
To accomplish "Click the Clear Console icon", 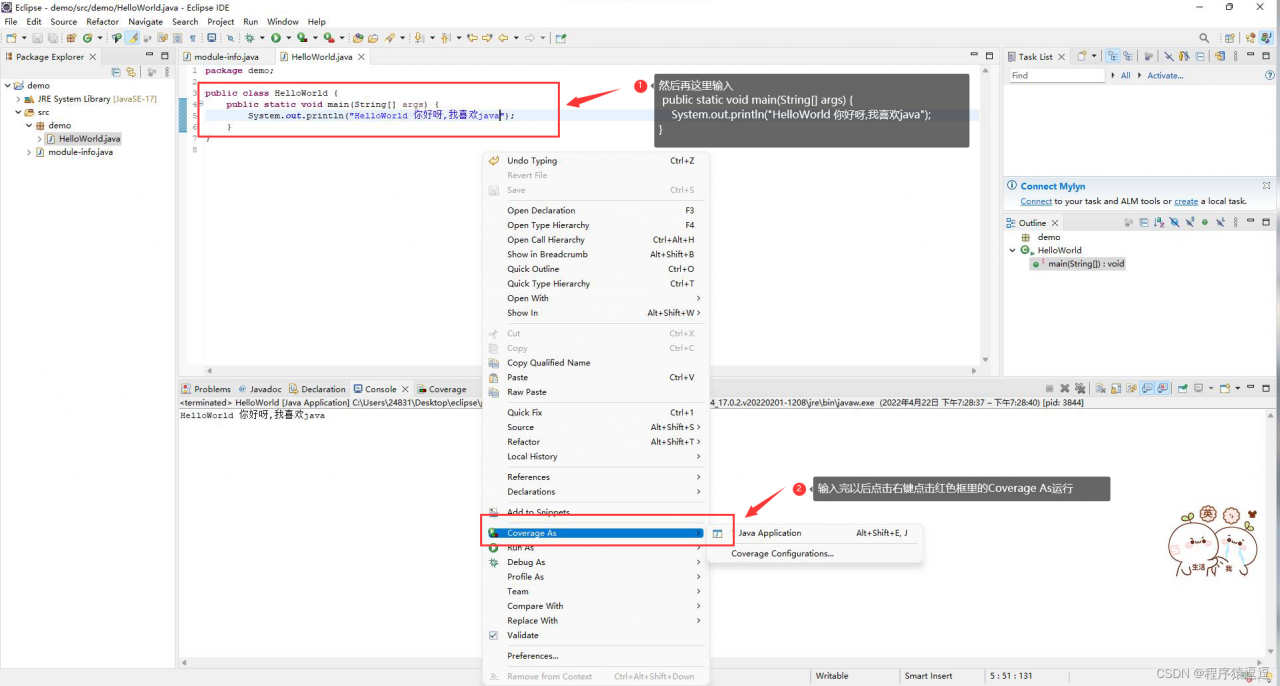I will coord(1100,388).
